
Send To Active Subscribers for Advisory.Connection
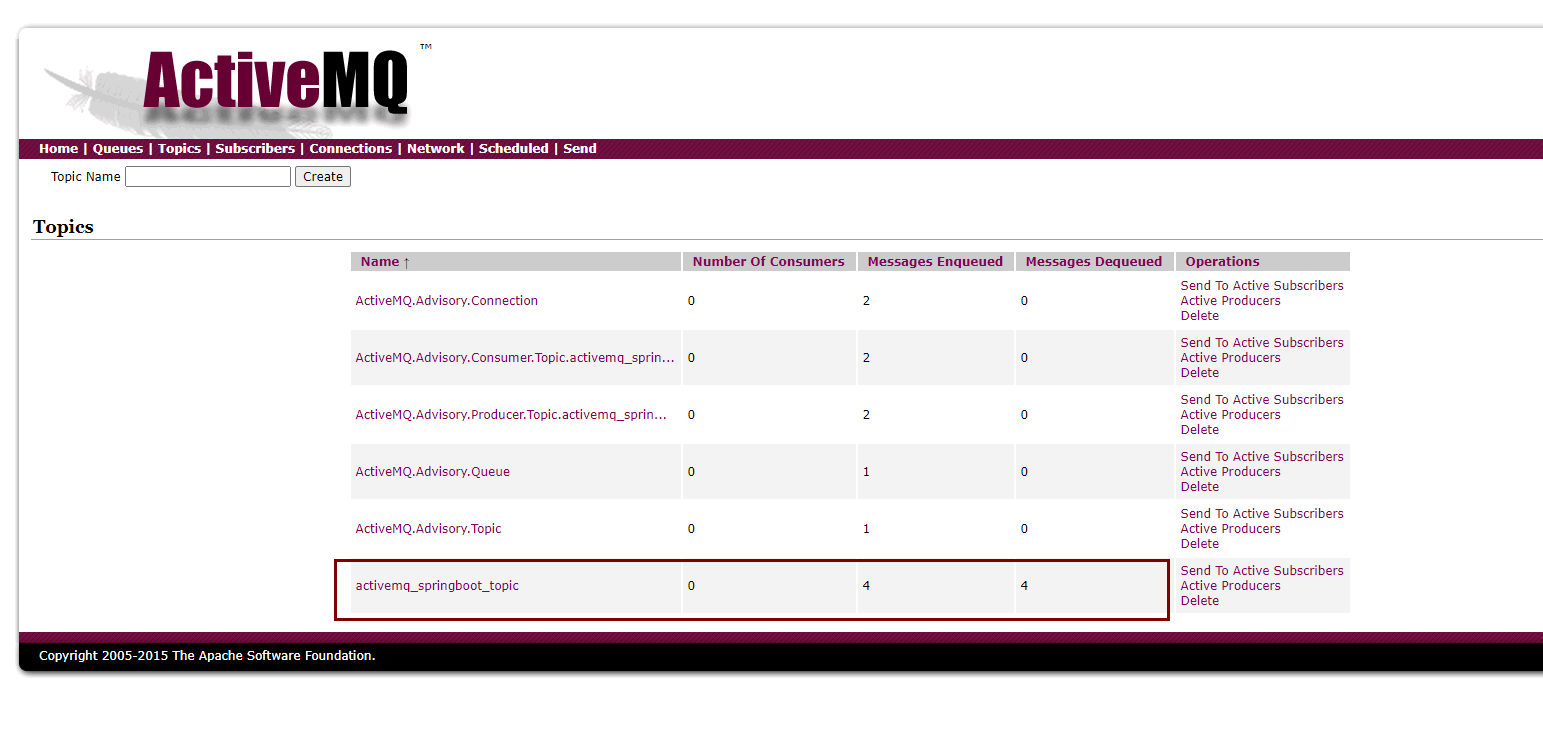(1262, 286)
